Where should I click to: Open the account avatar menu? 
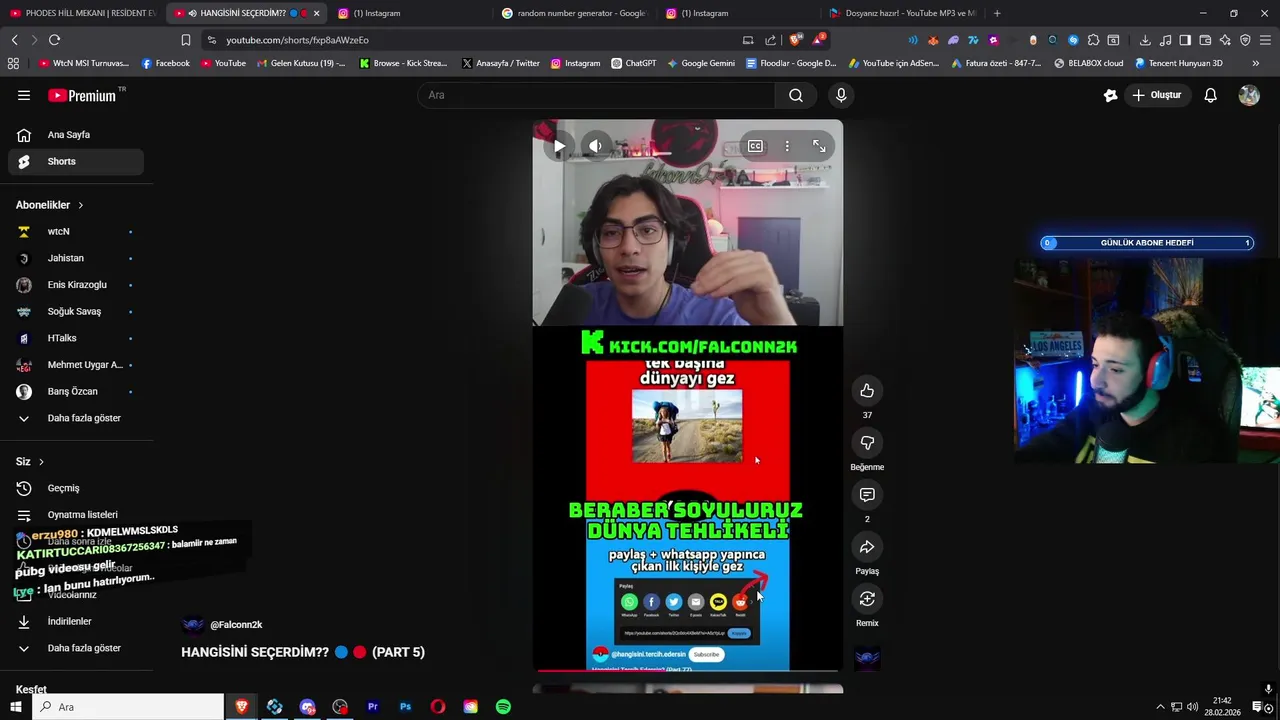tap(1249, 95)
